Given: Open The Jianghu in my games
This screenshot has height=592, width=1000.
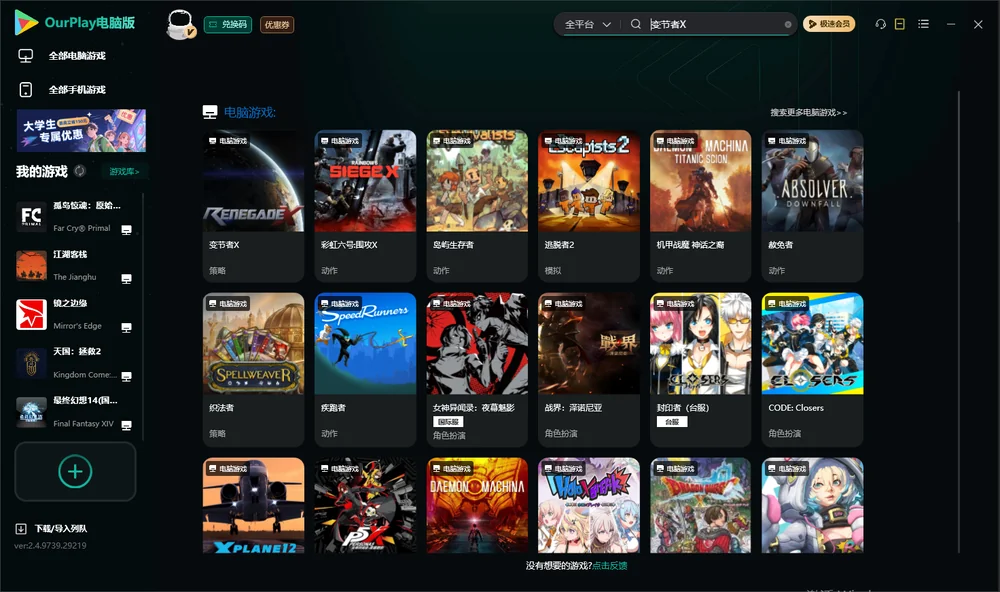Looking at the screenshot, I should coord(74,265).
